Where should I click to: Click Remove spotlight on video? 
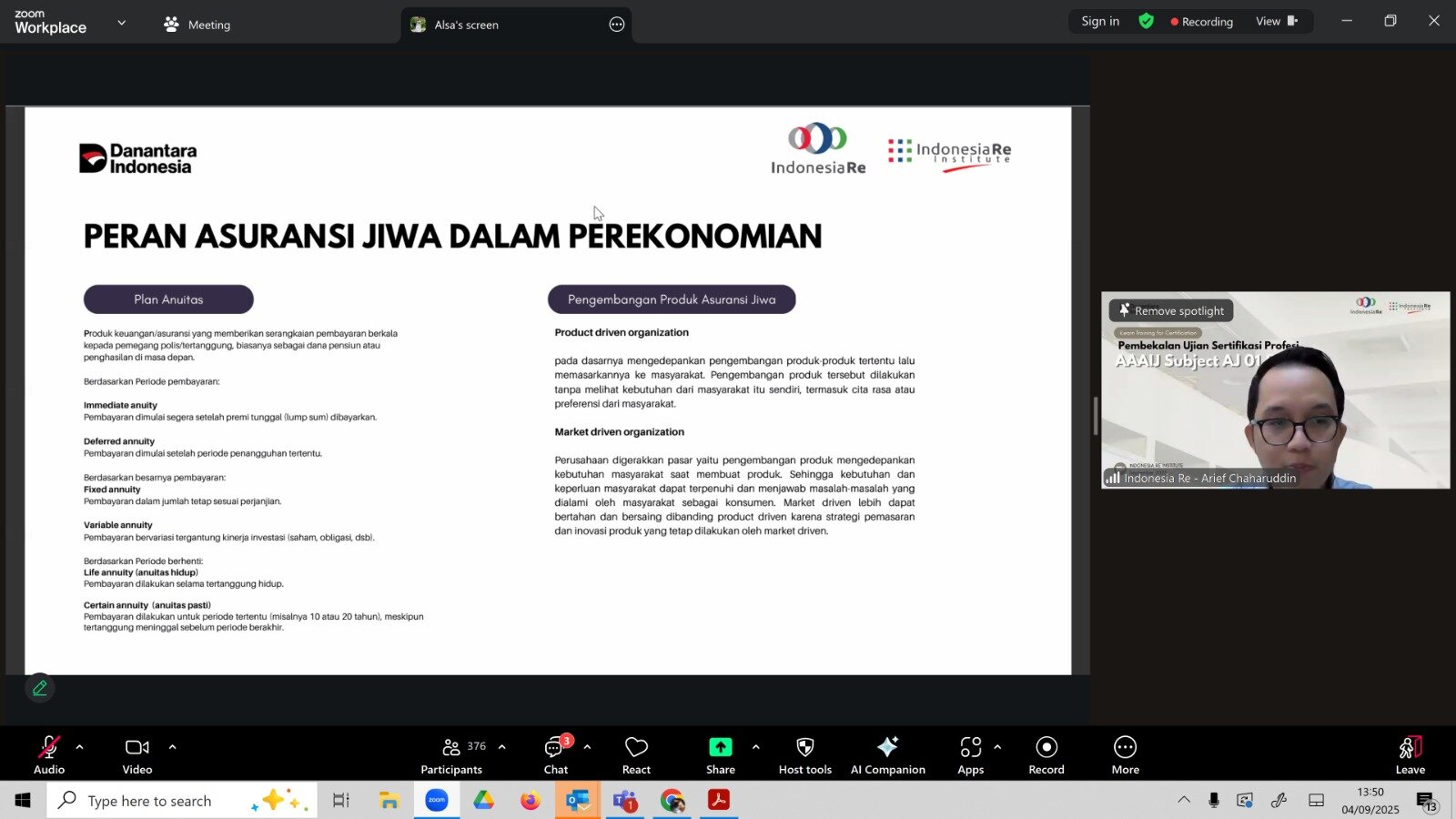click(x=1171, y=311)
